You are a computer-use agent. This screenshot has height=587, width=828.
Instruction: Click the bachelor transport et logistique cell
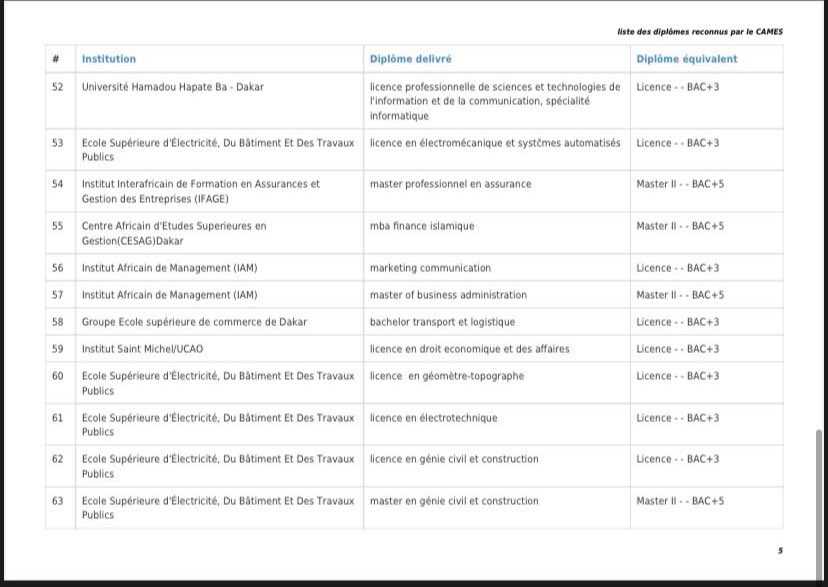coord(442,322)
